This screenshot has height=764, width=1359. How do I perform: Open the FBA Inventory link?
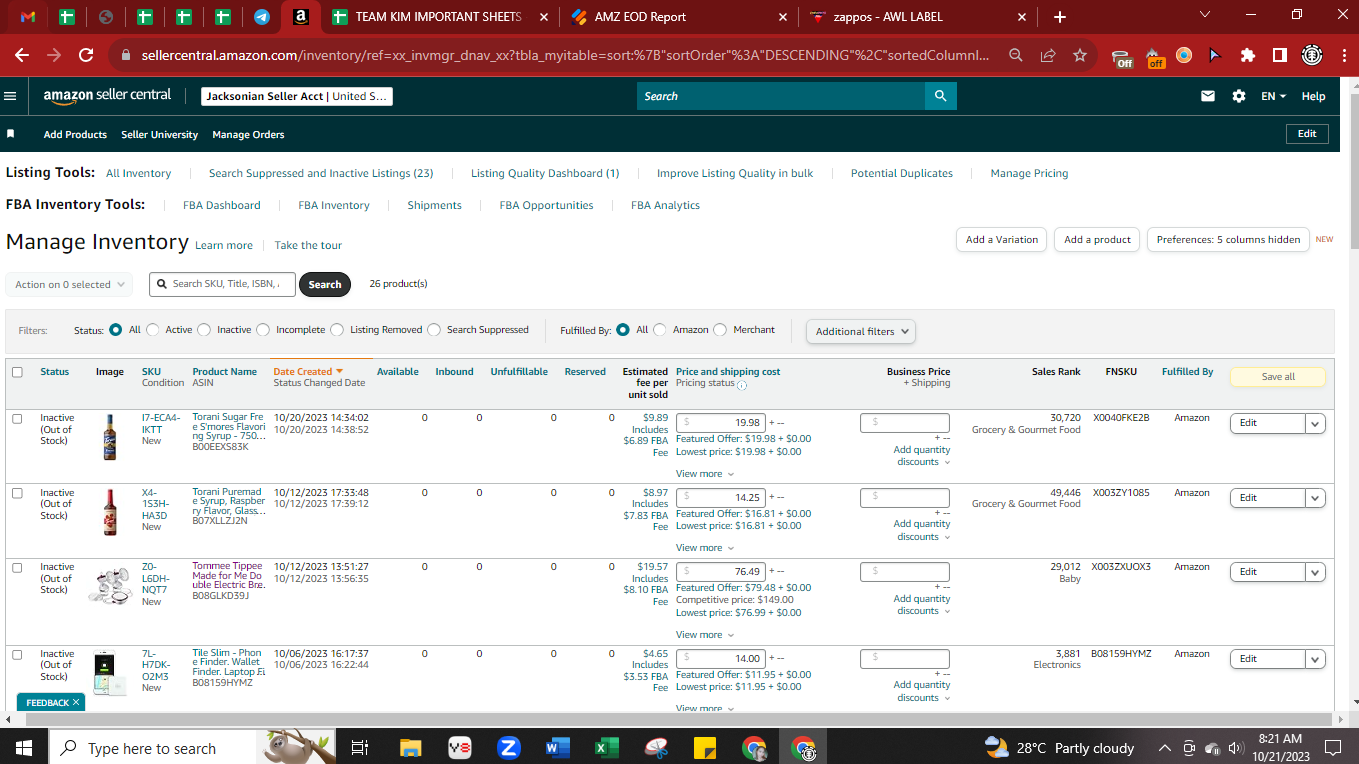click(x=334, y=205)
